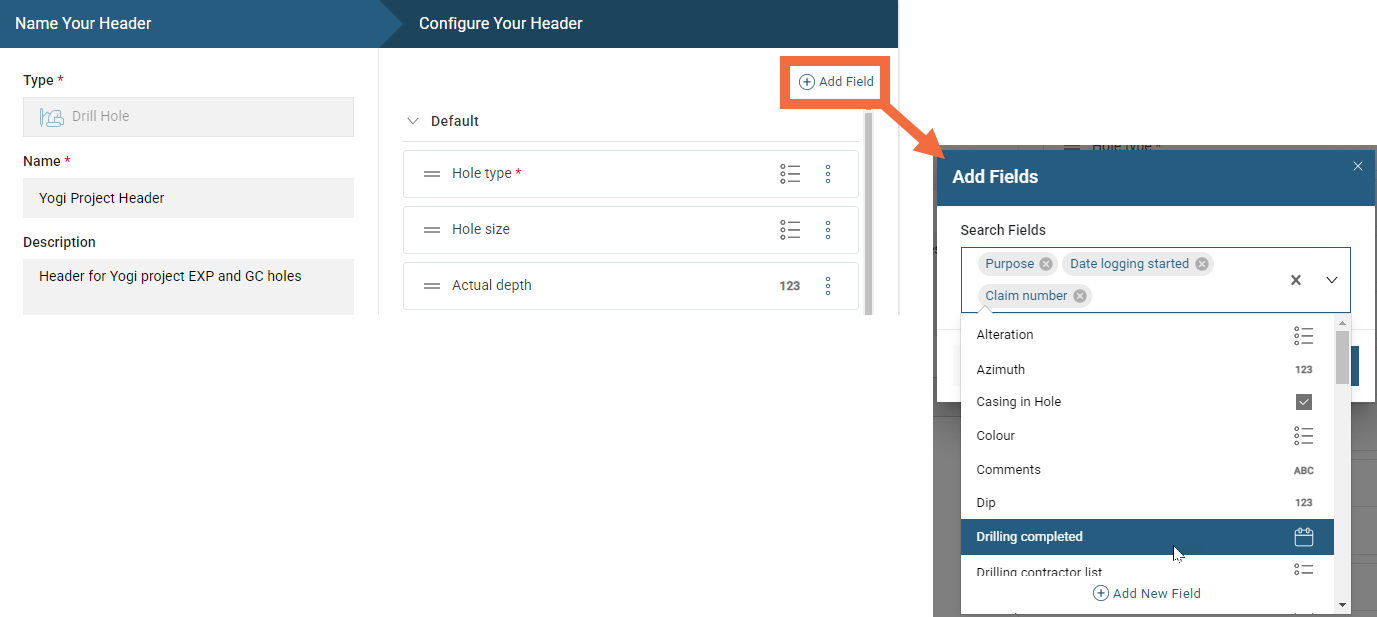Click calendar icon next to Drilling completed
1377x617 pixels.
(x=1303, y=537)
